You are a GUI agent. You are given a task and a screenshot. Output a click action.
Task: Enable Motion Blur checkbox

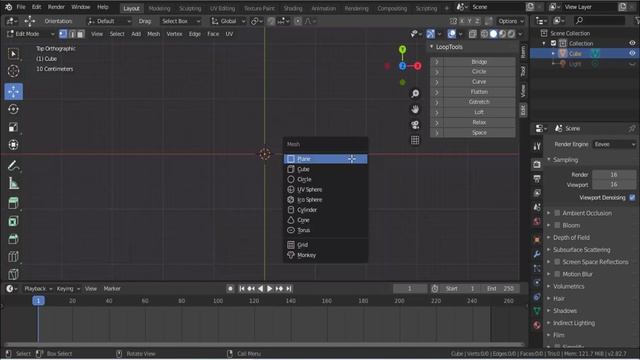click(x=557, y=274)
